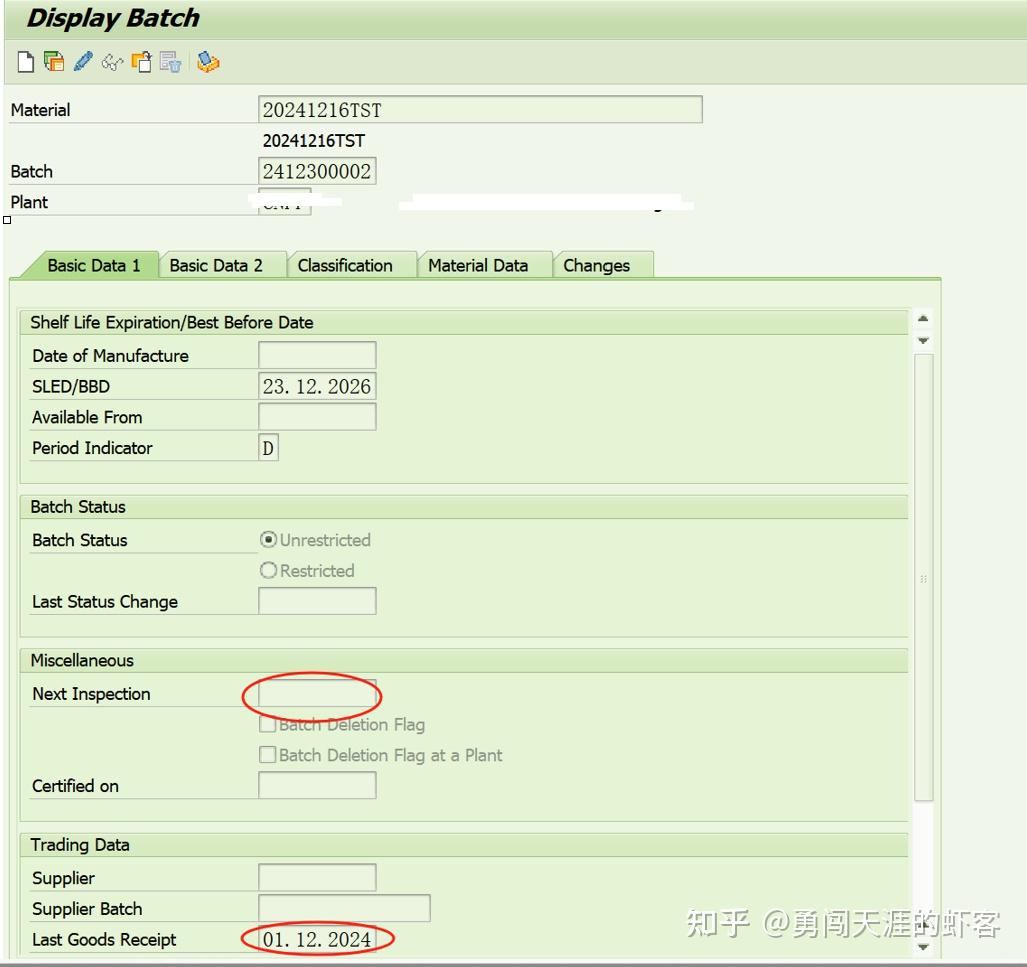This screenshot has width=1027, height=967.
Task: Enable the Batch Deletion Flag checkbox
Action: pos(268,724)
